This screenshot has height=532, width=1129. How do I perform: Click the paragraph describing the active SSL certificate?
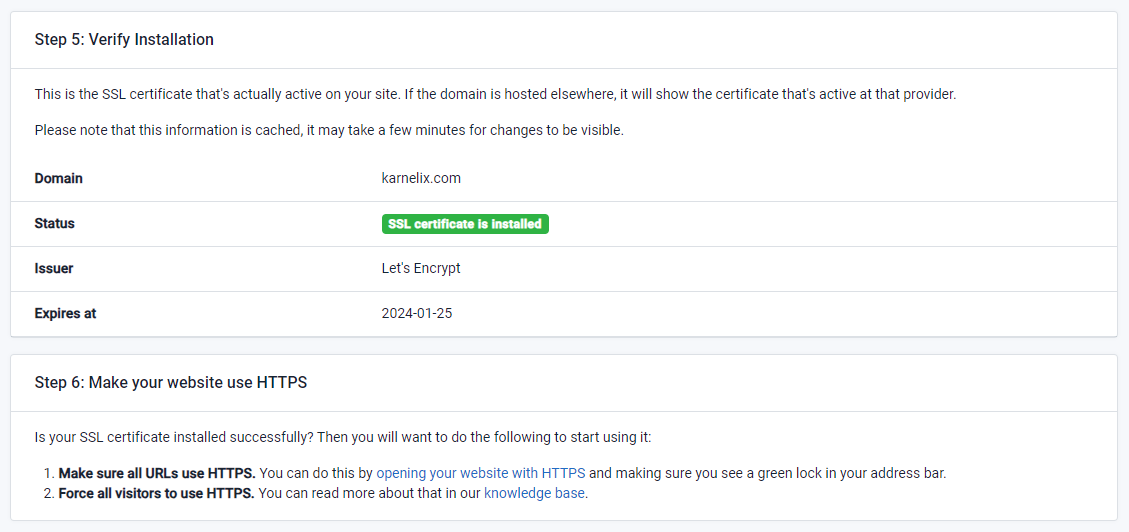click(495, 95)
